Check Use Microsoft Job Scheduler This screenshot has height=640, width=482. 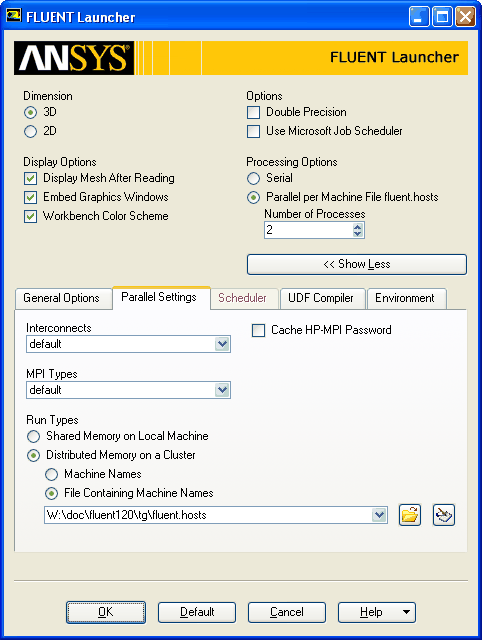[253, 131]
